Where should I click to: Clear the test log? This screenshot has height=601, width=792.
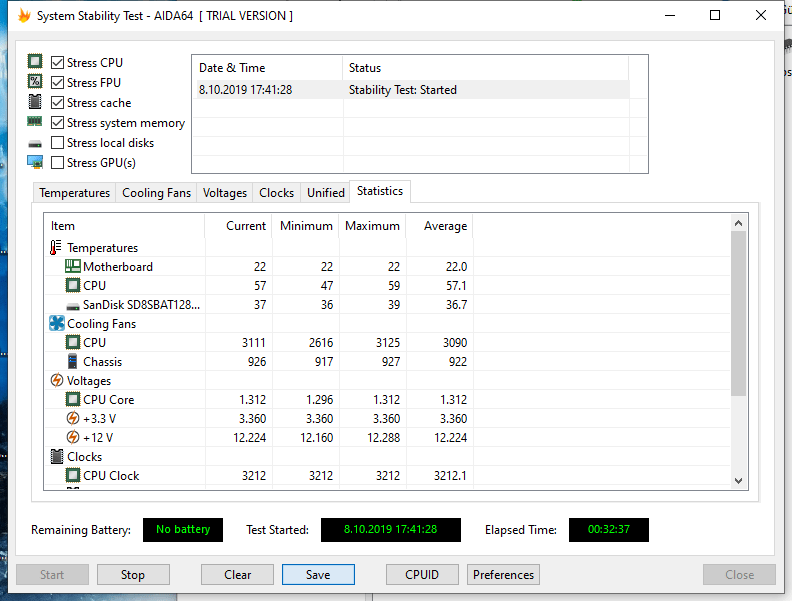click(x=237, y=575)
